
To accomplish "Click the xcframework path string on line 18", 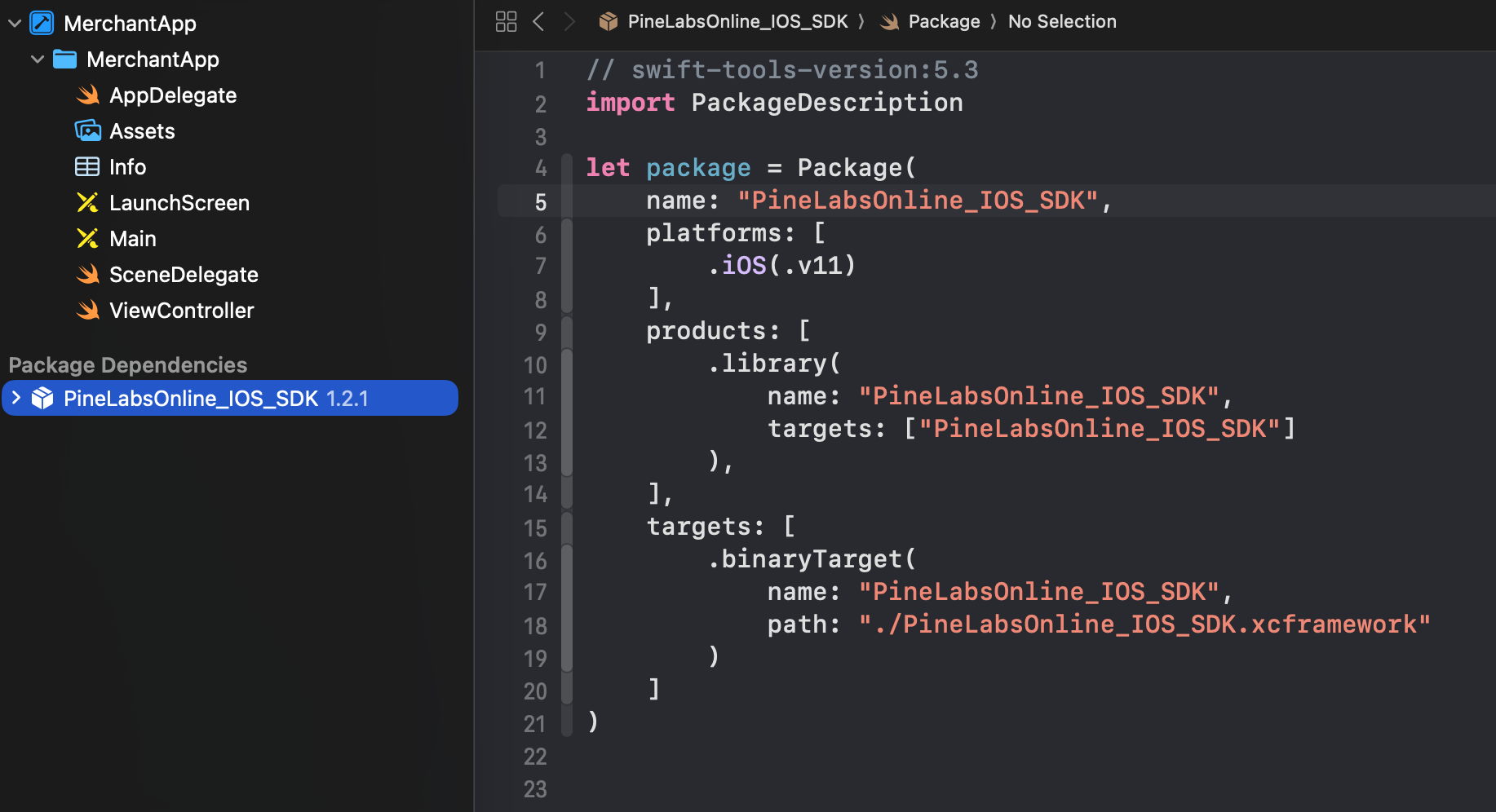I will point(1144,624).
